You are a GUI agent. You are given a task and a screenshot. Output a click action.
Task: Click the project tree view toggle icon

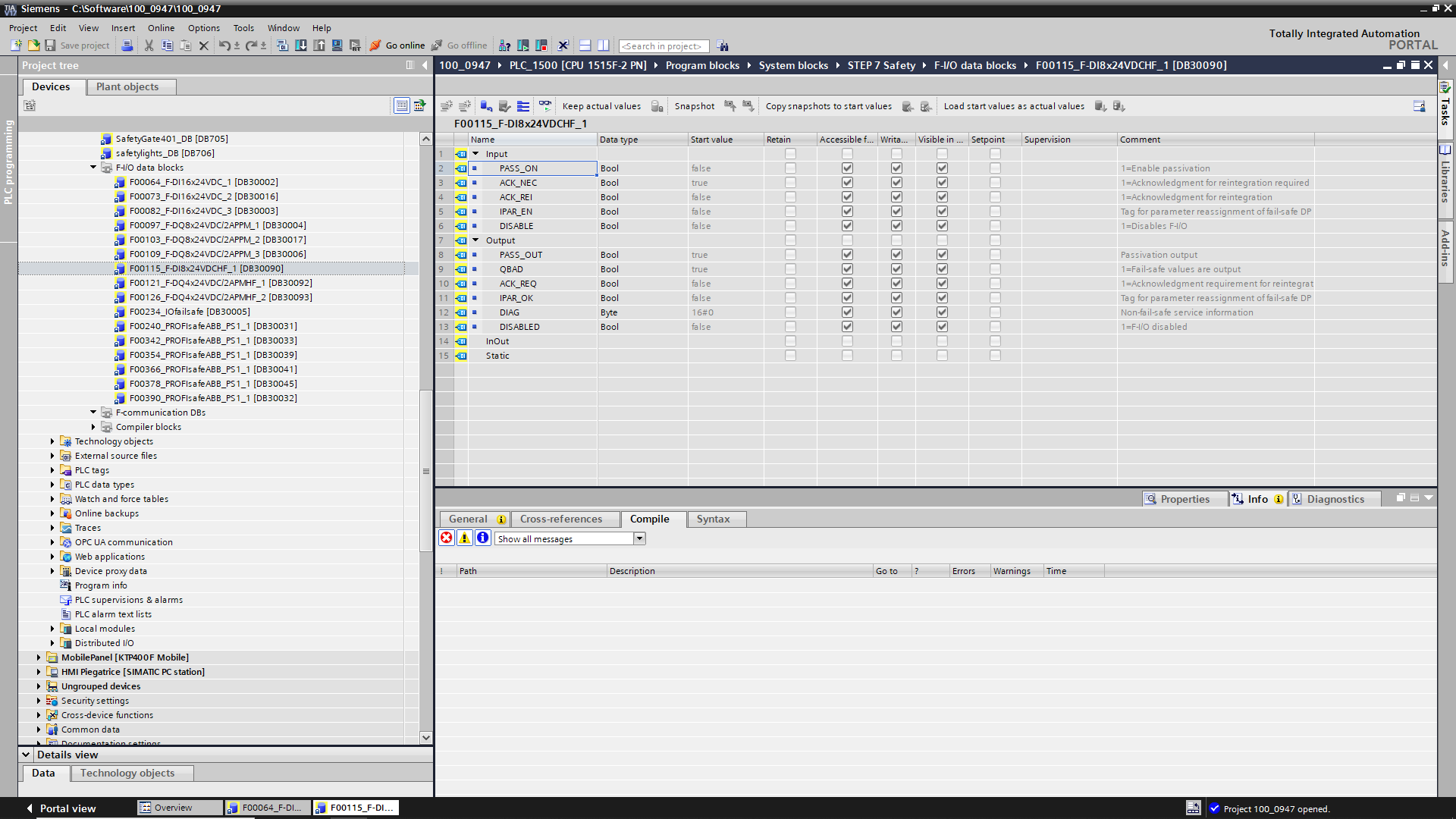(x=402, y=105)
